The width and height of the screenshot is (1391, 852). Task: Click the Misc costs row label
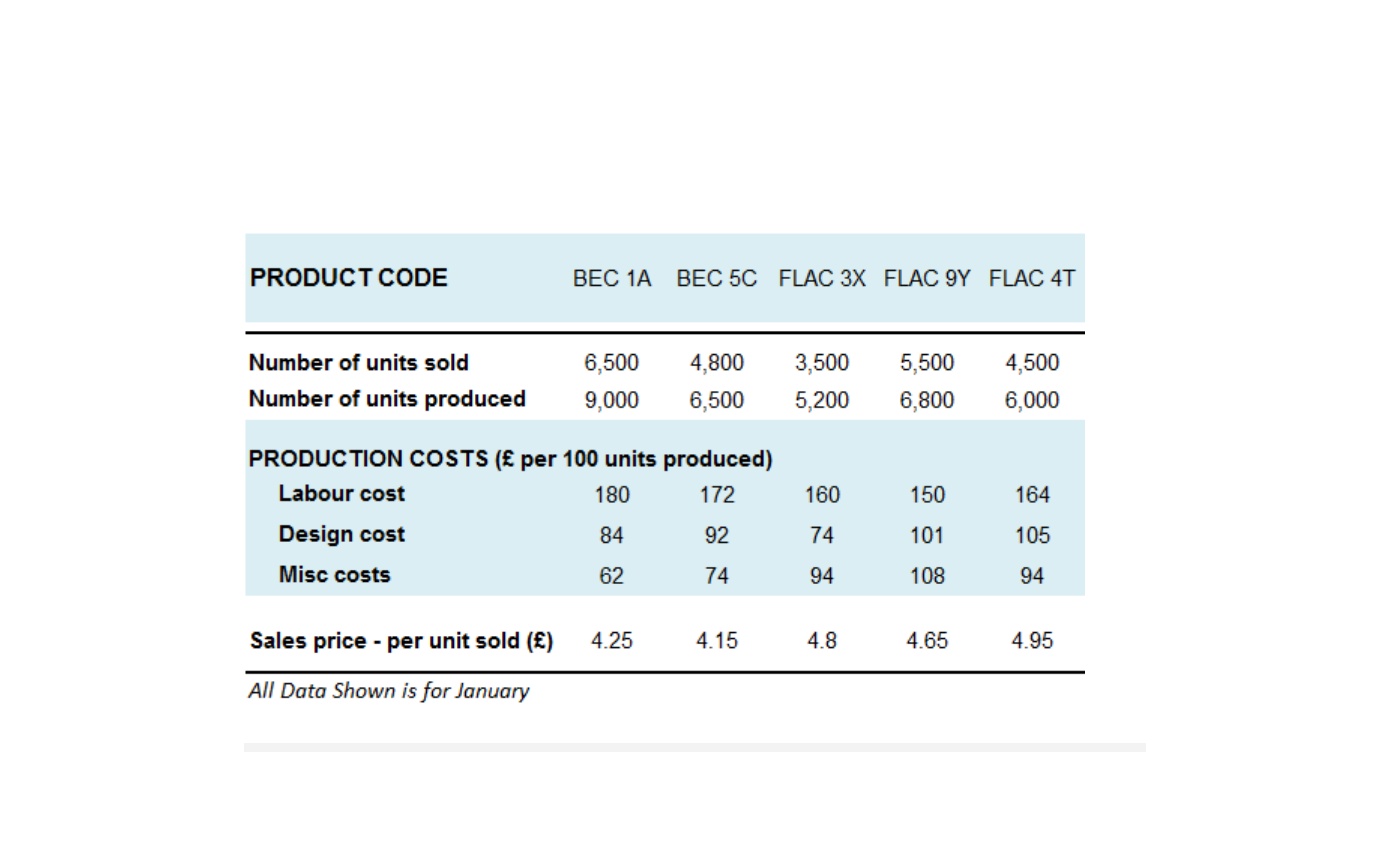[x=335, y=575]
